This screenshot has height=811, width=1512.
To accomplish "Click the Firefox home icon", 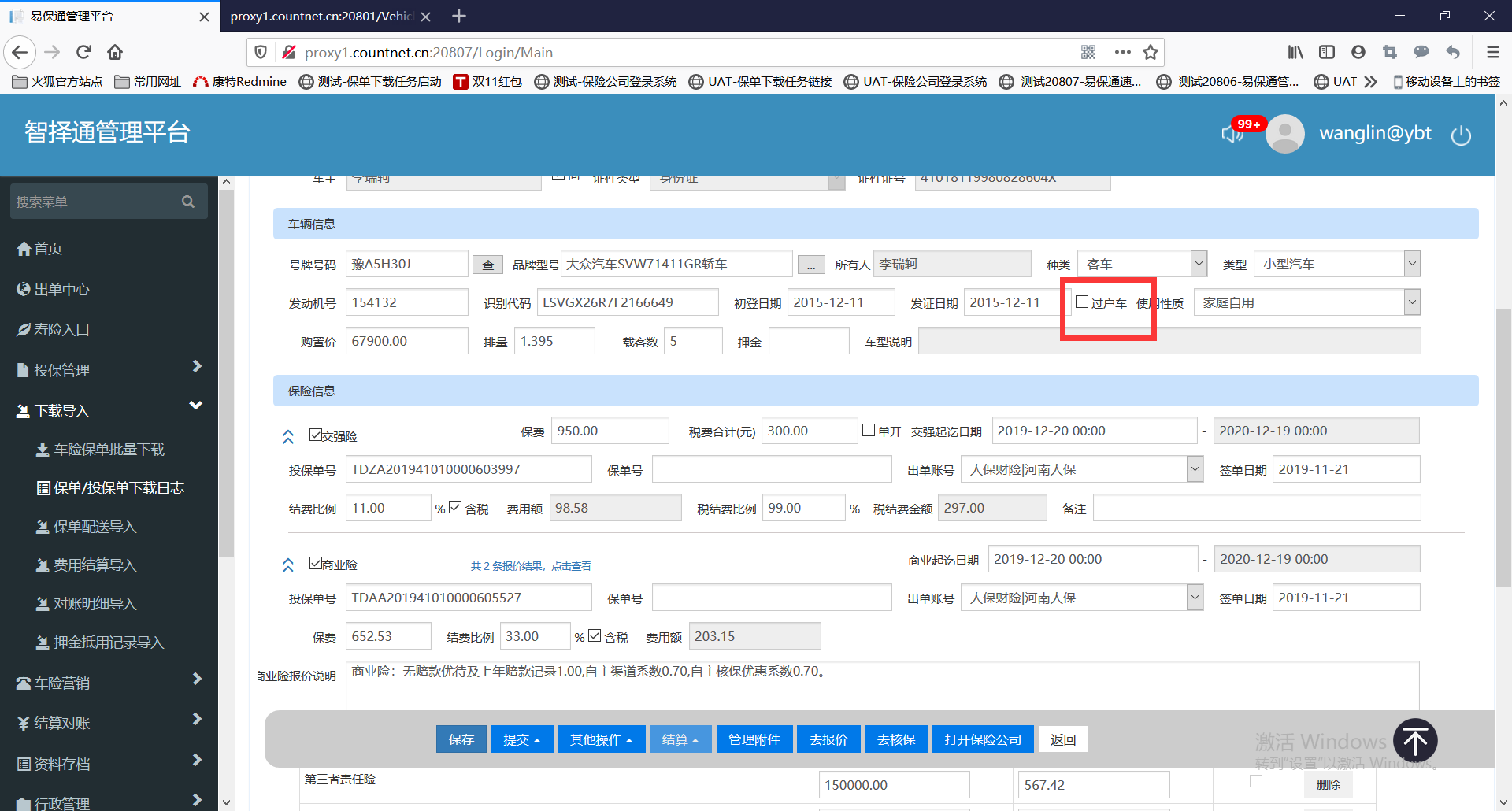I will [x=115, y=53].
